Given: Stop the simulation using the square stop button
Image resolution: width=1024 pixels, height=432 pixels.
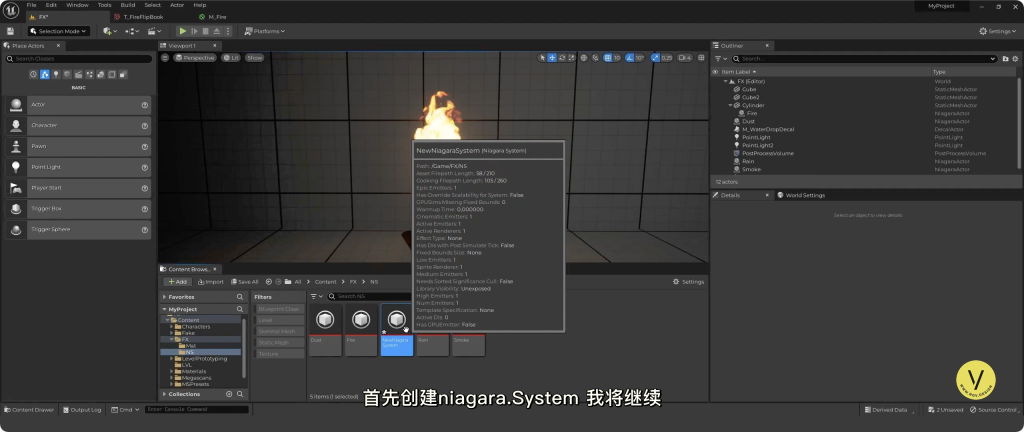Looking at the screenshot, I should tap(206, 31).
